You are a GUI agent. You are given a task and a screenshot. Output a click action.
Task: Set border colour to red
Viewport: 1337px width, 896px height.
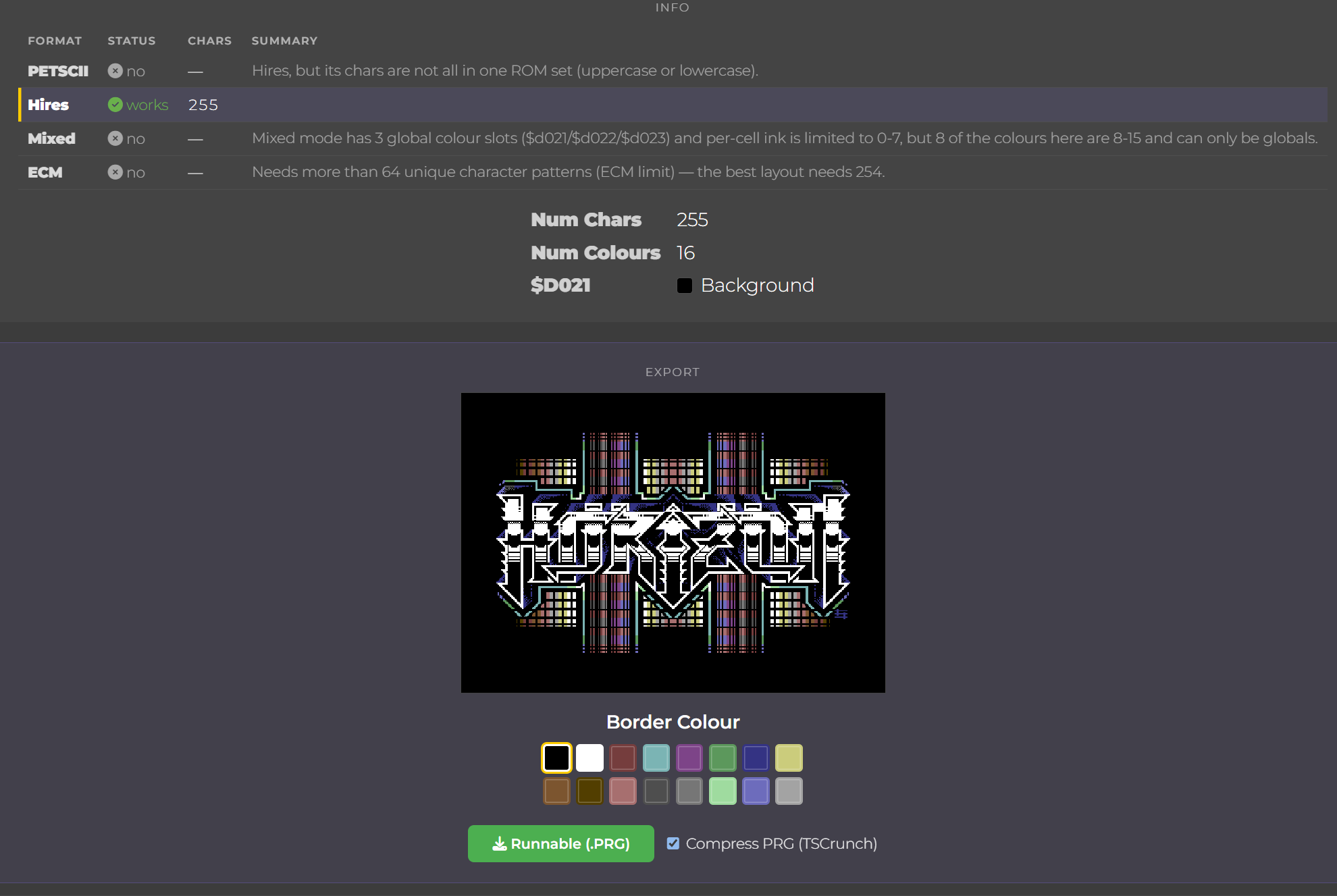(623, 758)
